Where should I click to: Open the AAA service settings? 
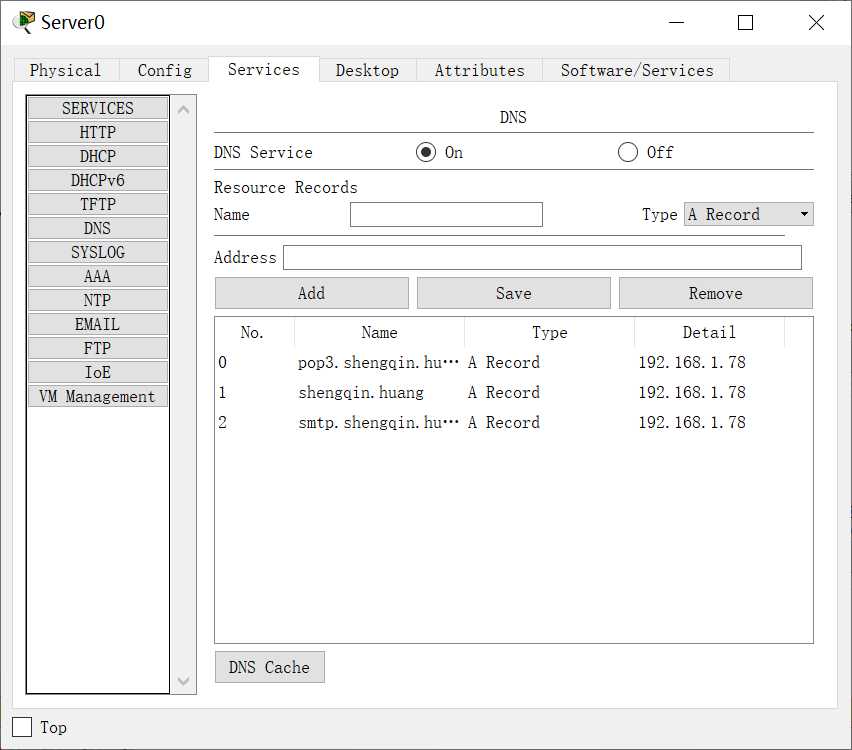coord(98,276)
